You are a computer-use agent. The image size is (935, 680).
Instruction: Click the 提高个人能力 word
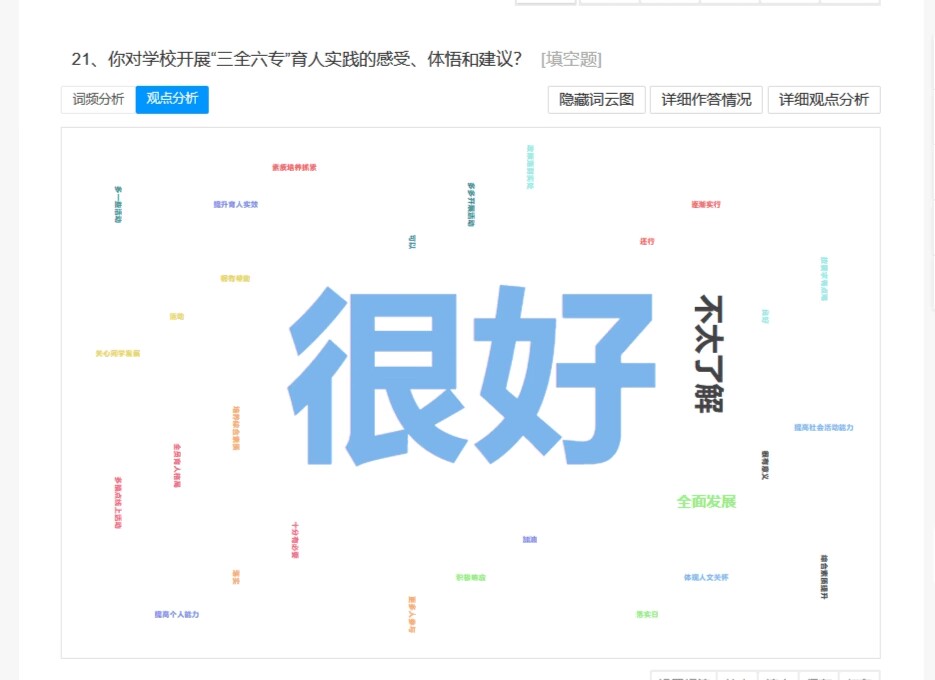coord(177,614)
